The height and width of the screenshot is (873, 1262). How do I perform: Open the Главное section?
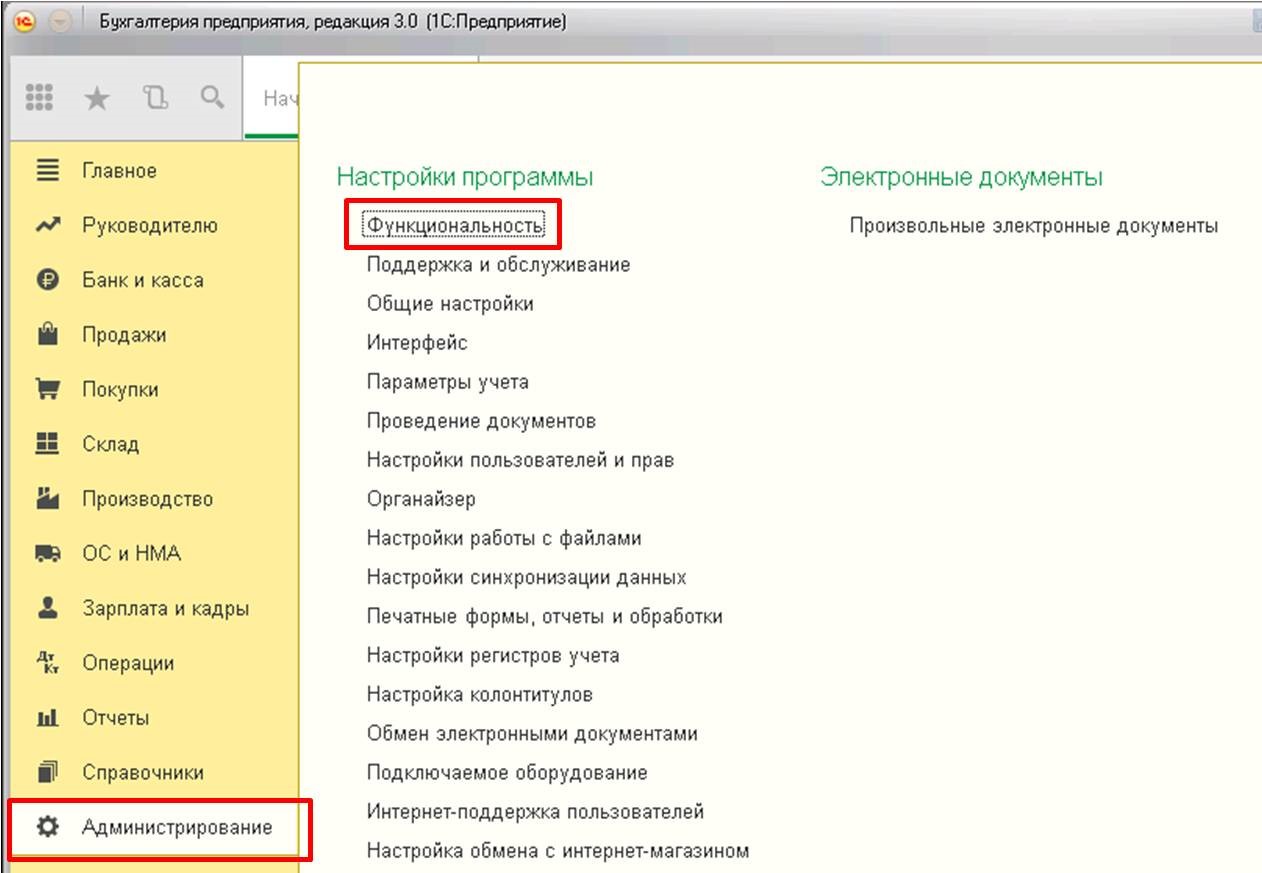coord(119,171)
